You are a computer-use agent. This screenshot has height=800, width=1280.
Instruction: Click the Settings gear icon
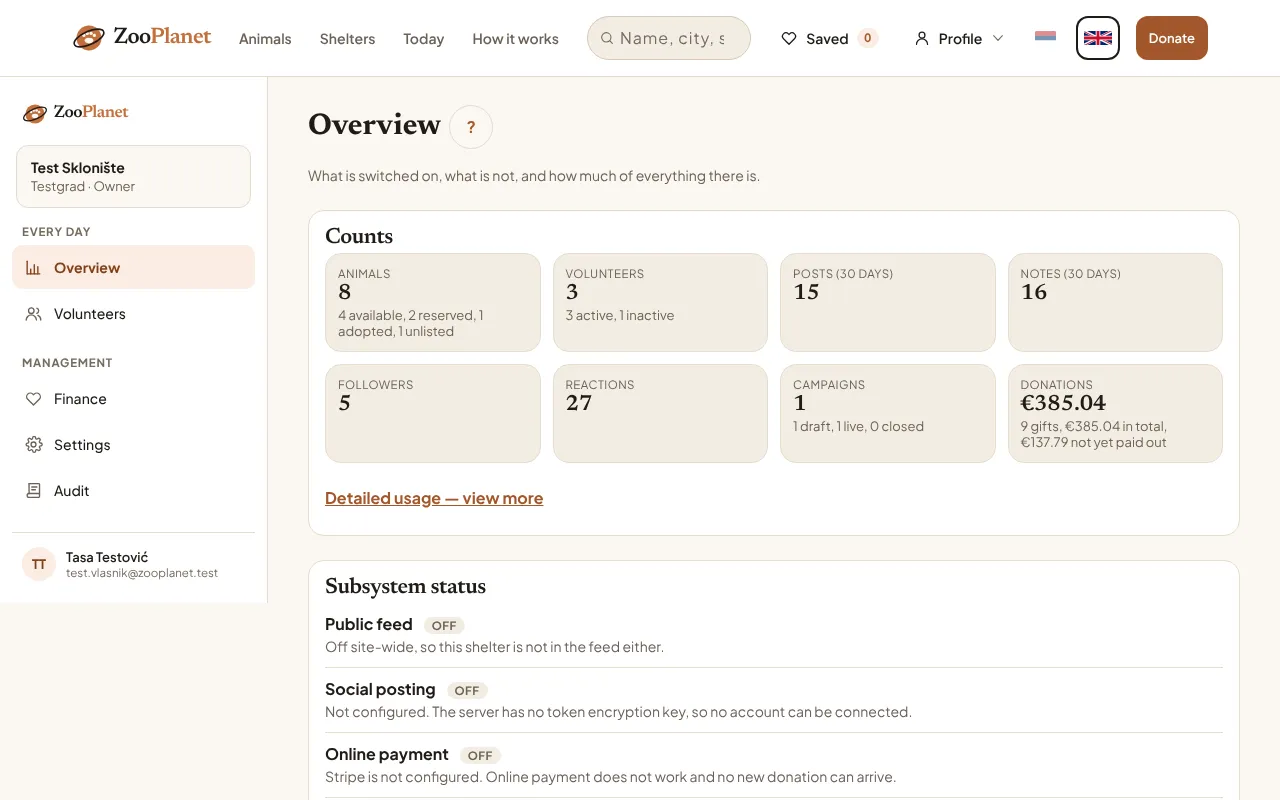33,445
